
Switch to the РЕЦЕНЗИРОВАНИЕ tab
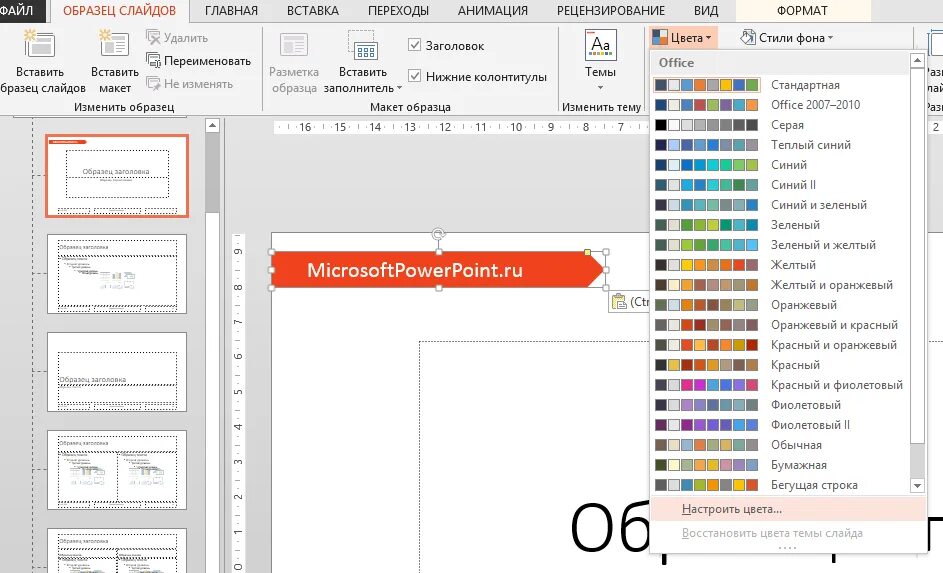click(x=611, y=11)
